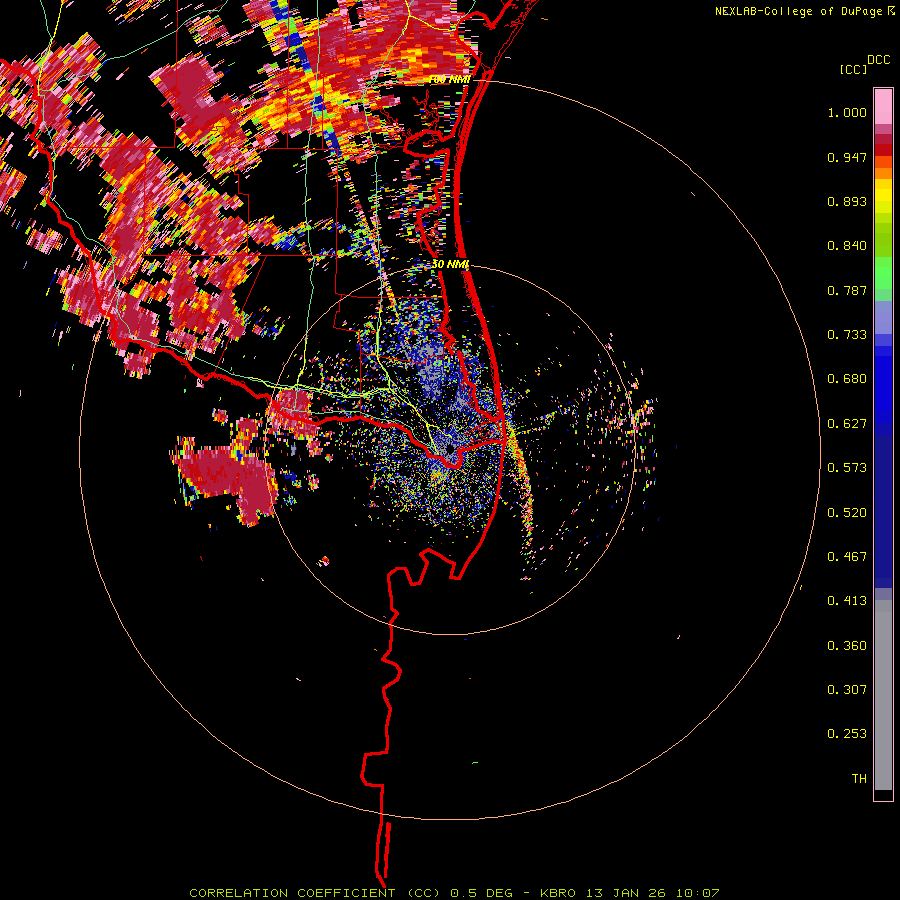
Task: Select the 0.307 legend value
Action: tap(847, 690)
